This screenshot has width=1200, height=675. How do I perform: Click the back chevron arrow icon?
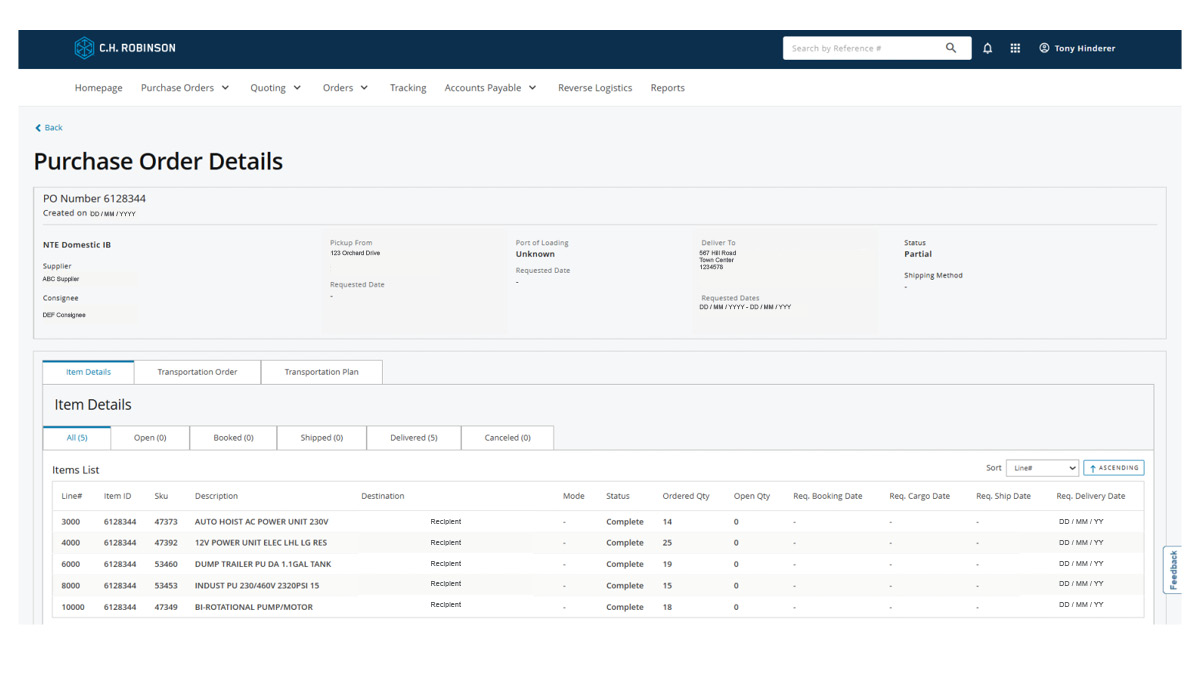pos(37,127)
